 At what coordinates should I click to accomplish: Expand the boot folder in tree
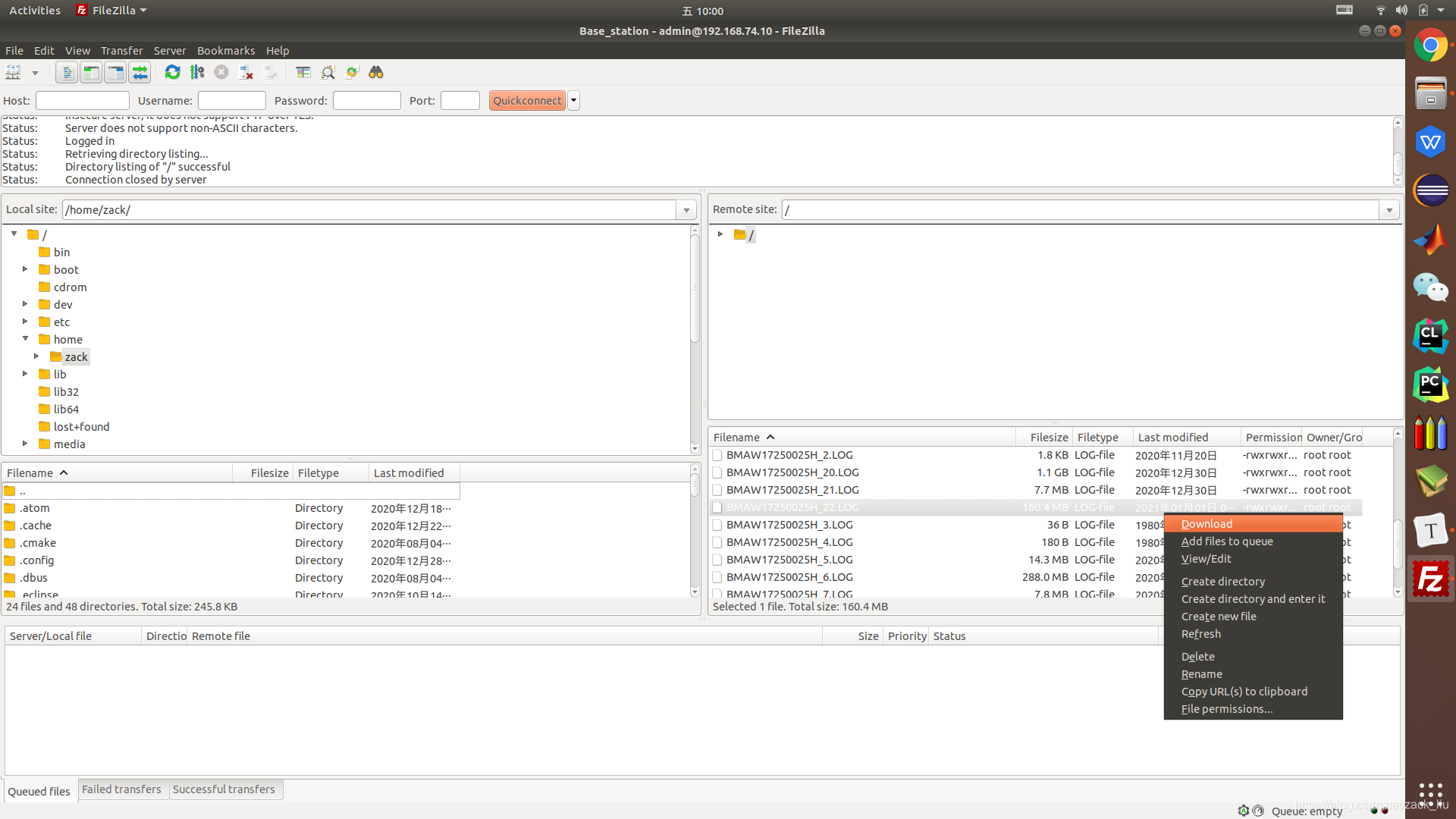click(25, 269)
